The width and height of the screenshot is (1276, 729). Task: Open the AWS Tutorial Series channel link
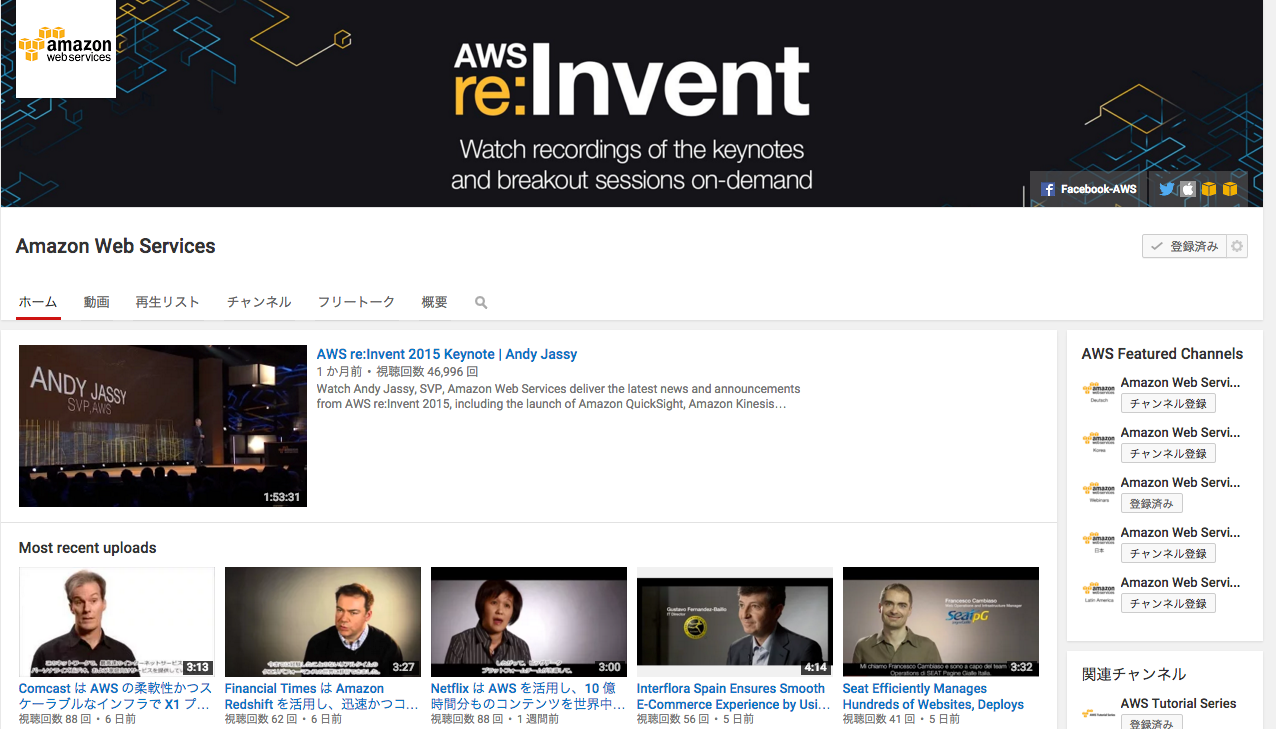coord(1178,703)
